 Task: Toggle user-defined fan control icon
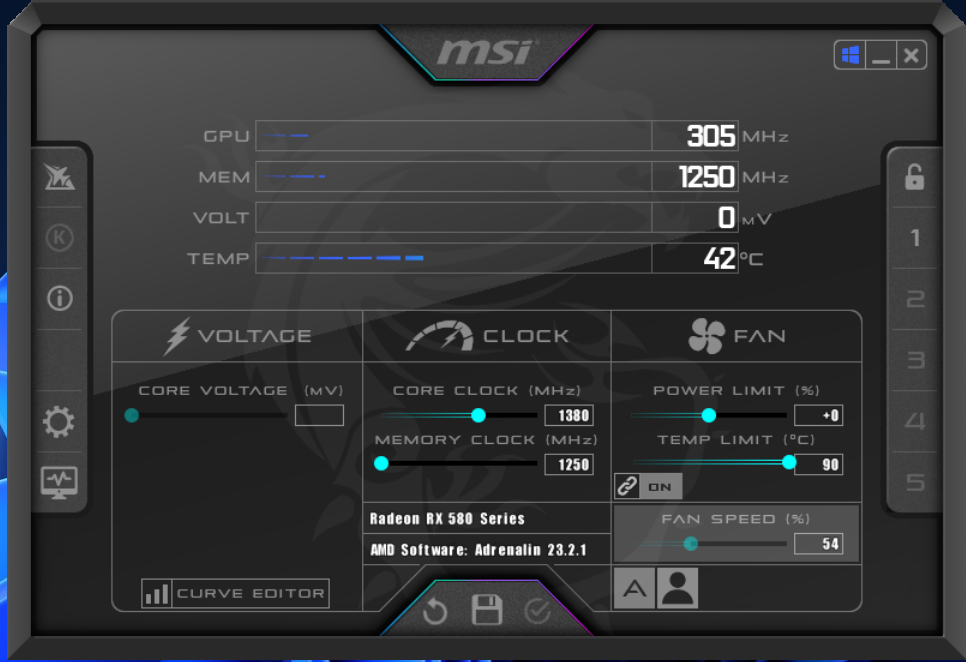tap(678, 588)
